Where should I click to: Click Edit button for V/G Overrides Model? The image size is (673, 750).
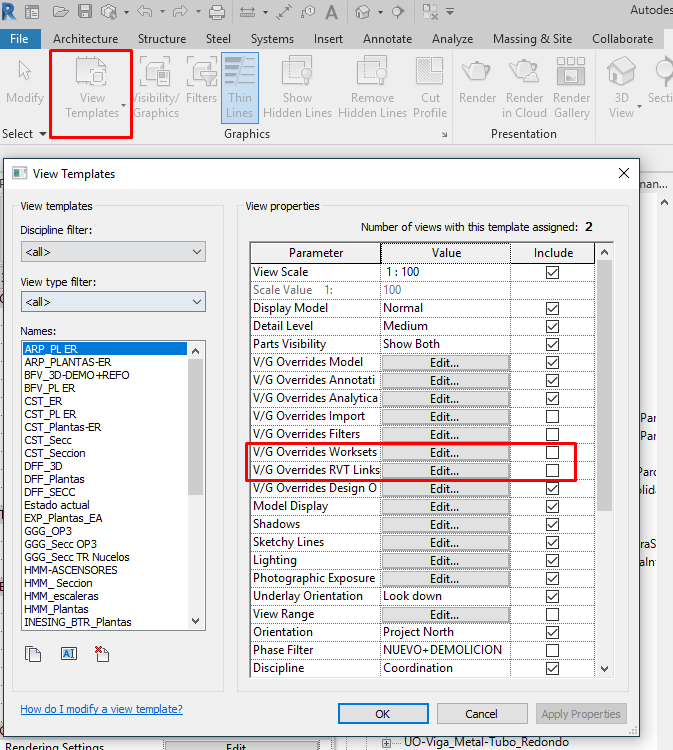445,363
